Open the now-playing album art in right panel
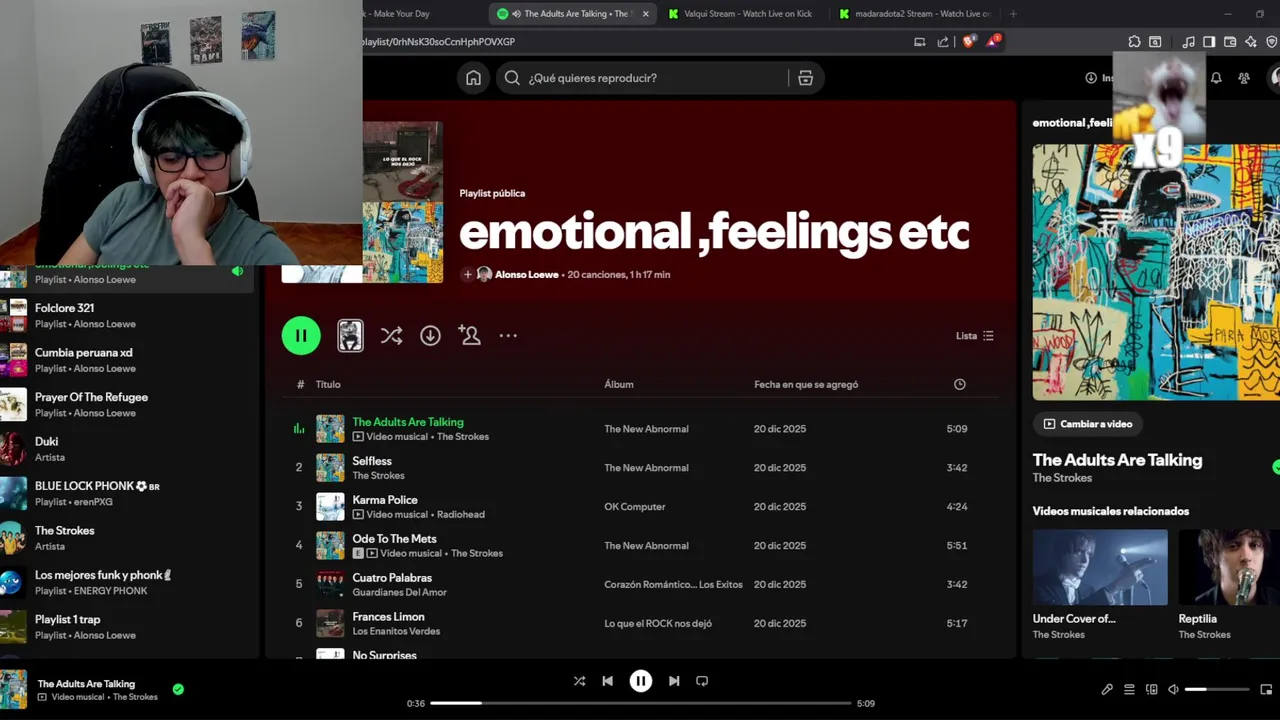The width and height of the screenshot is (1280, 720). coord(1156,272)
